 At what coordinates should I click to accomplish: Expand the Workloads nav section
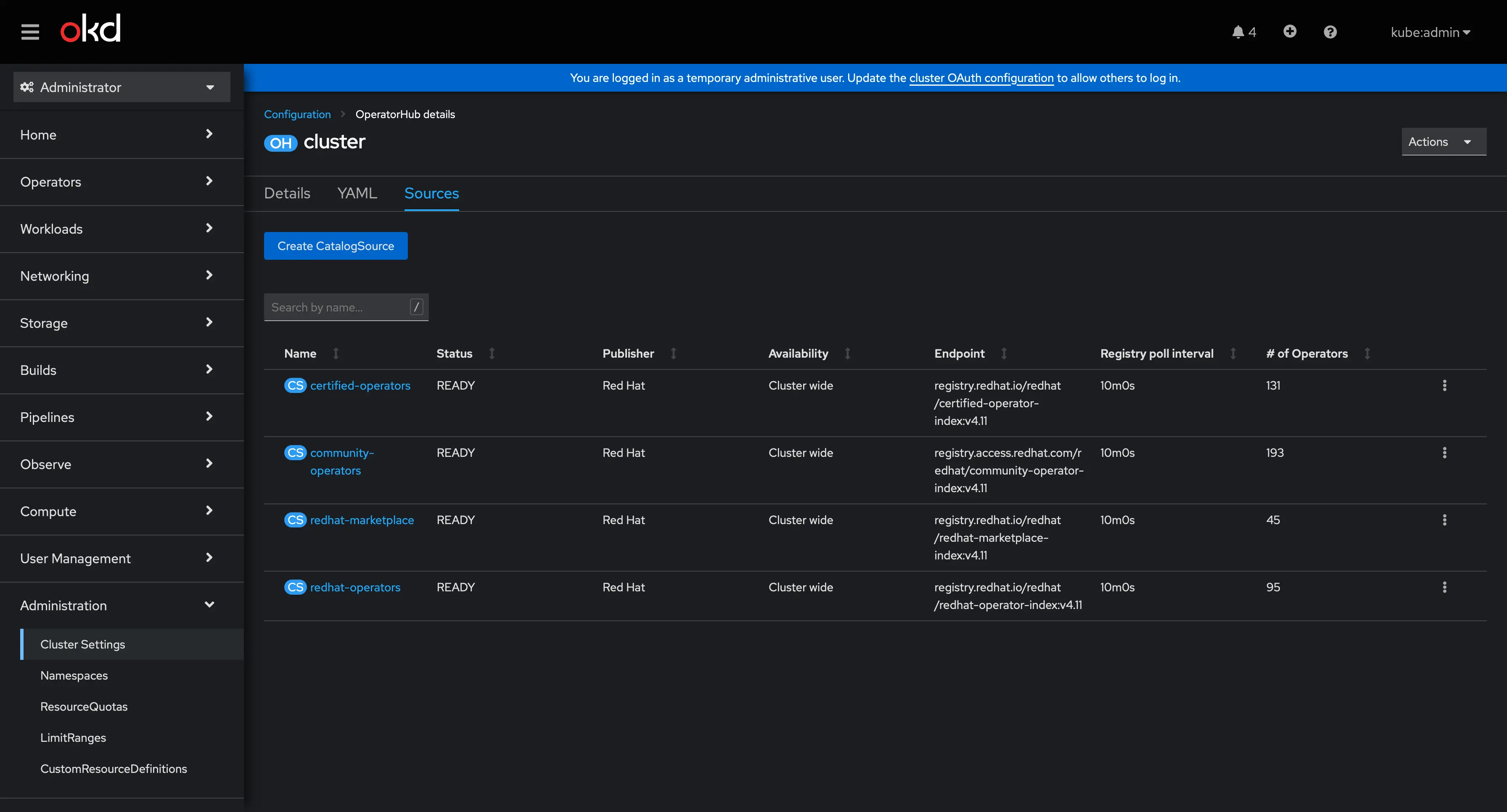[x=122, y=229]
